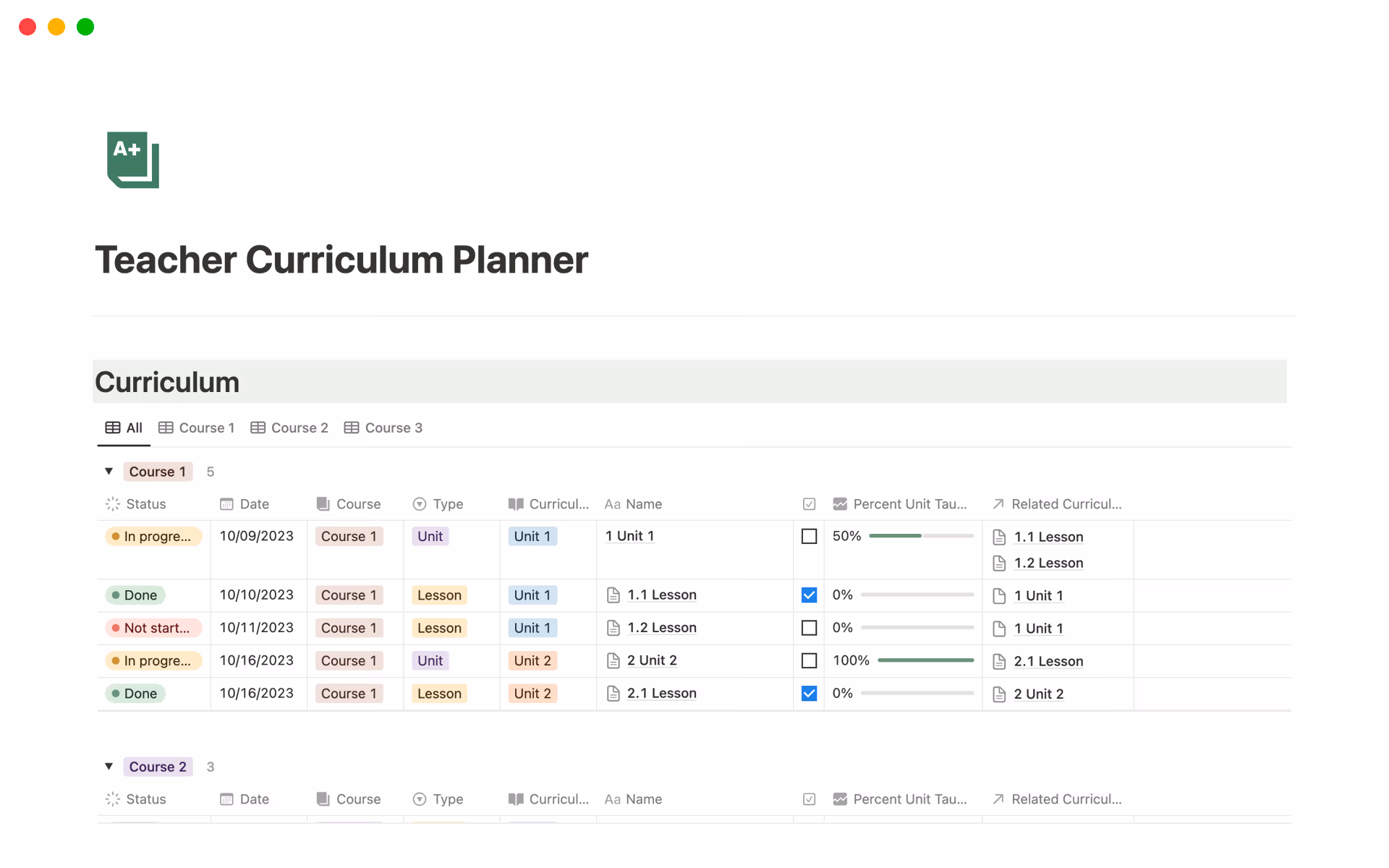Collapse the Course 1 group triangle
Viewport: 1389px width, 868px height.
109,472
